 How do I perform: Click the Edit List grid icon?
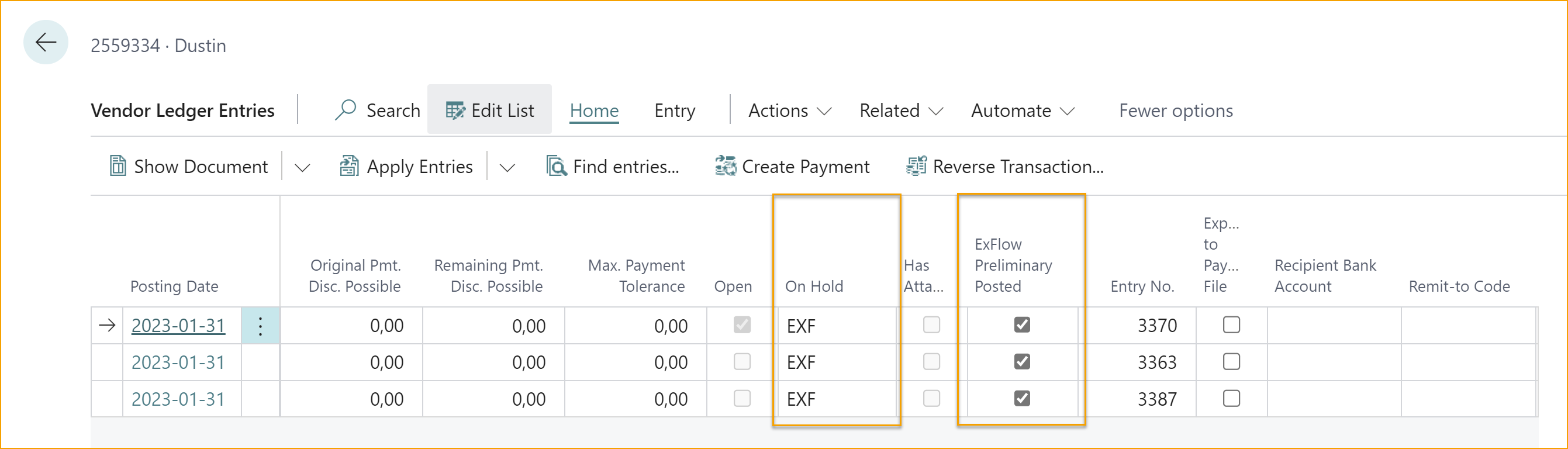[455, 110]
